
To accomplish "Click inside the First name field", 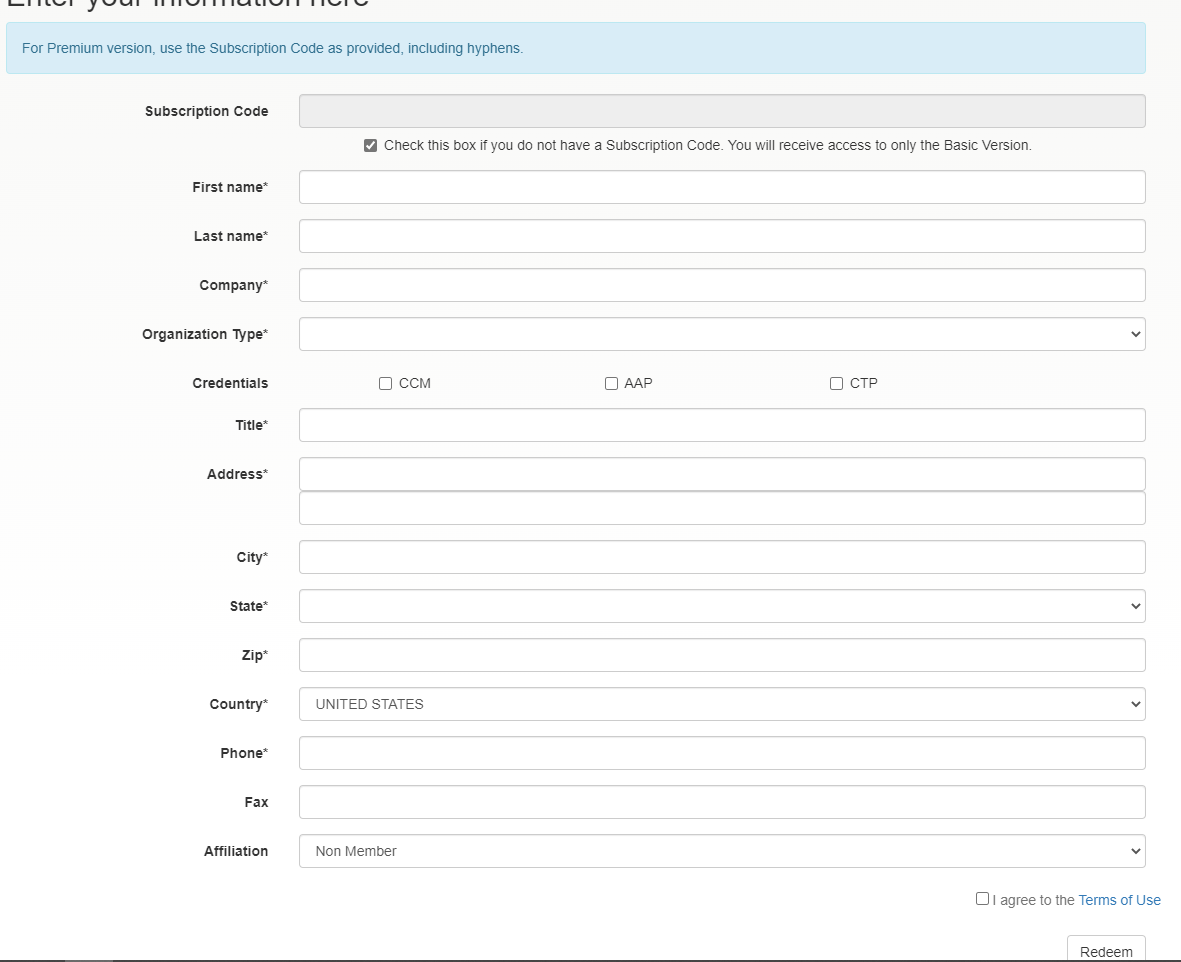I will [x=722, y=186].
